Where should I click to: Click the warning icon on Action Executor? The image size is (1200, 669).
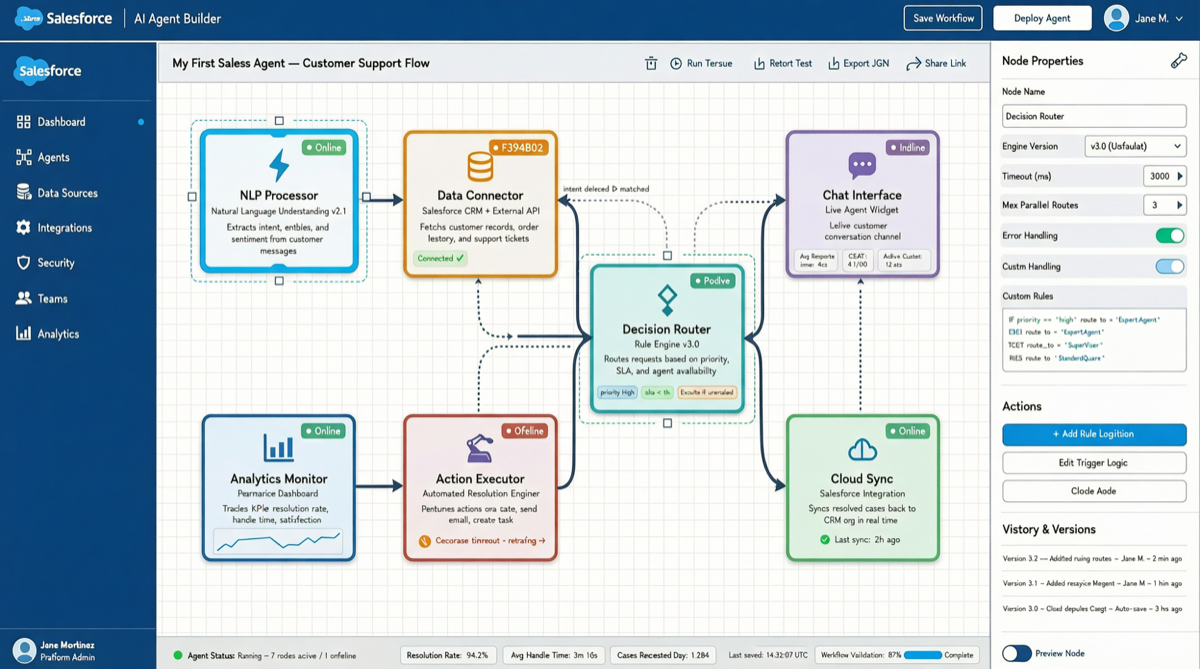424,541
